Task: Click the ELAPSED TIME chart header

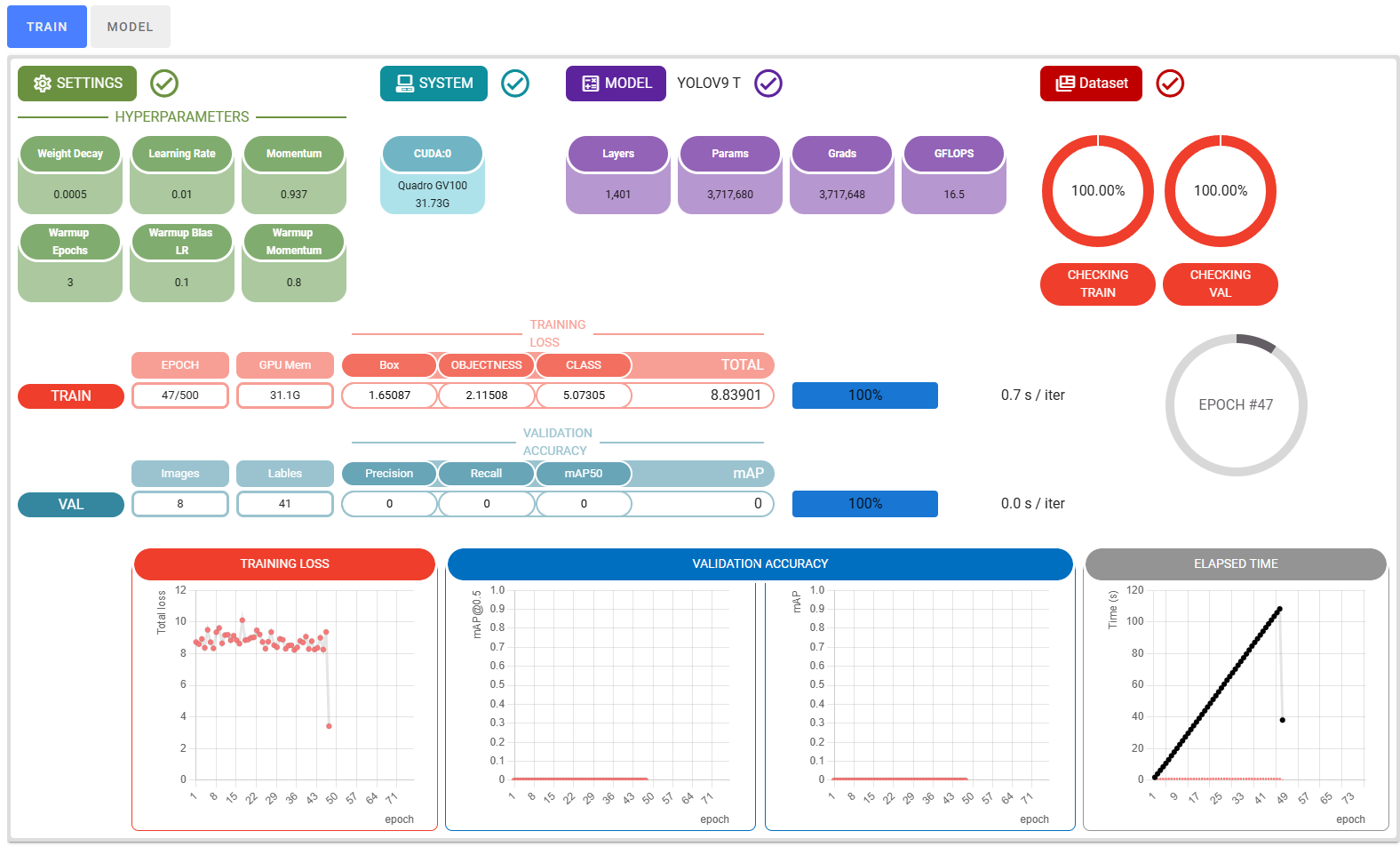Action: (x=1236, y=564)
